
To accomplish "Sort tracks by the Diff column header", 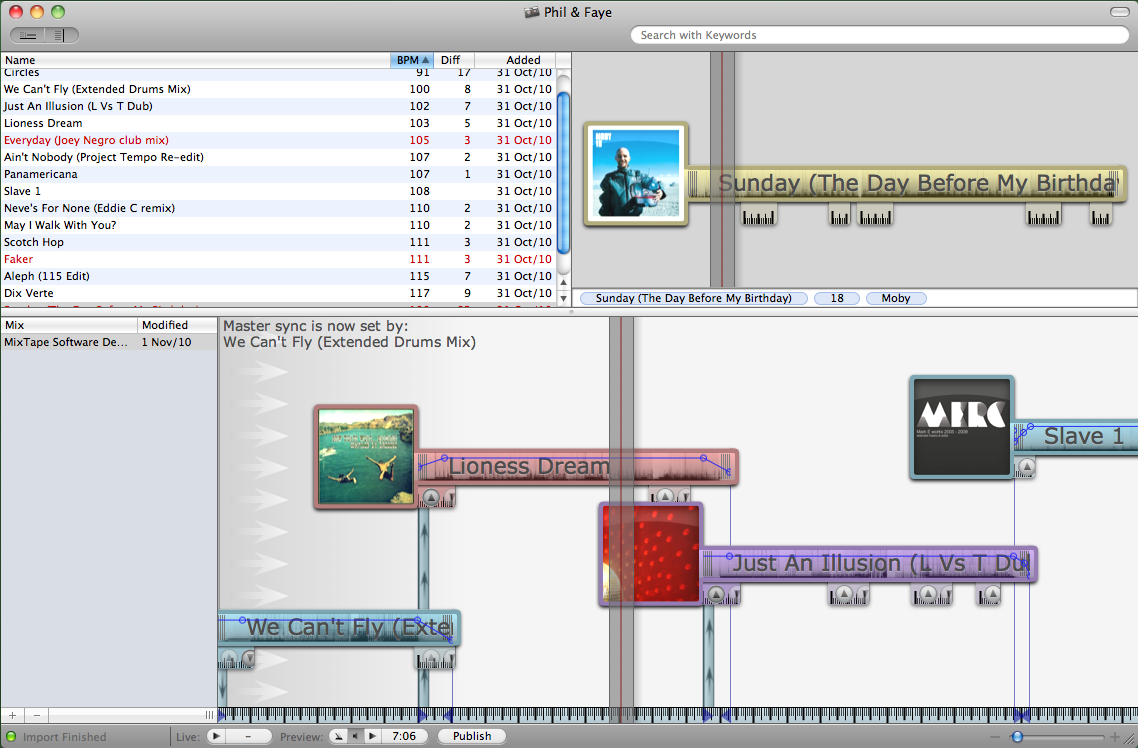I will 450,60.
